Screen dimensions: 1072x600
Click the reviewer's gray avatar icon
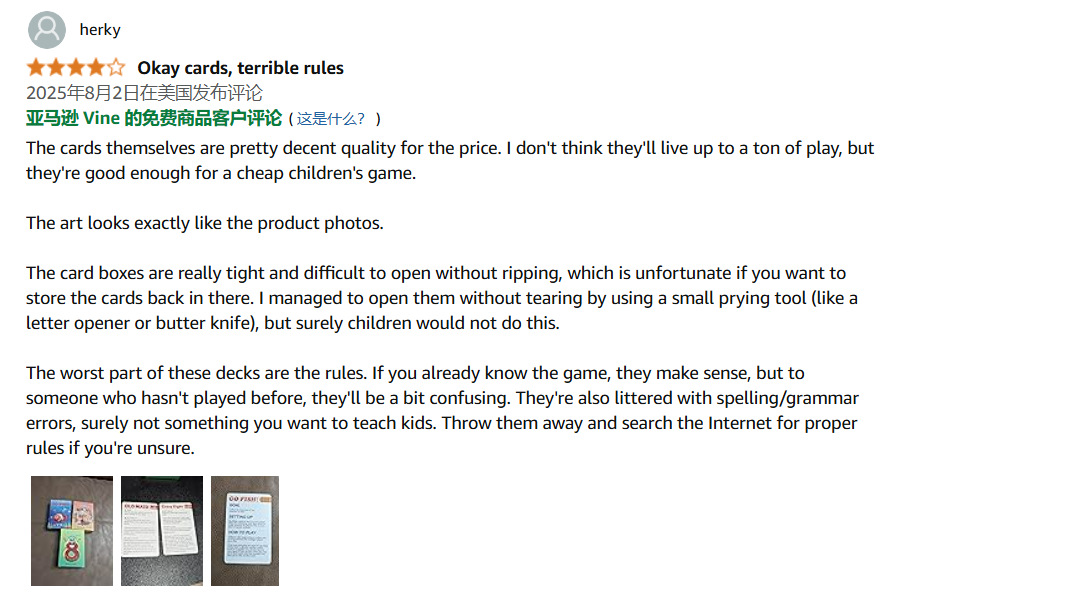(x=46, y=30)
